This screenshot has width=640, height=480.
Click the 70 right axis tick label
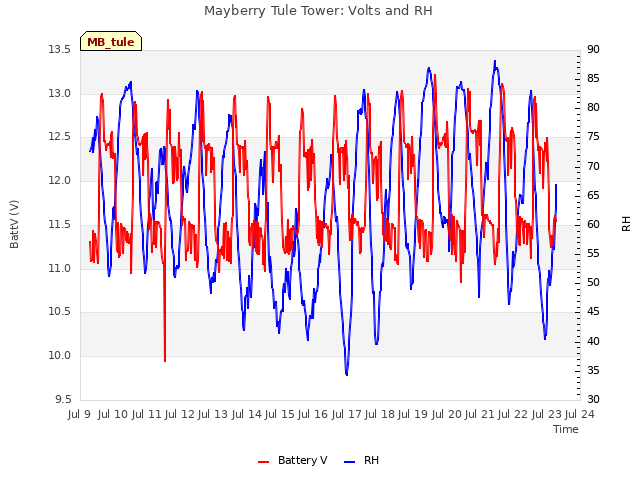[593, 167]
